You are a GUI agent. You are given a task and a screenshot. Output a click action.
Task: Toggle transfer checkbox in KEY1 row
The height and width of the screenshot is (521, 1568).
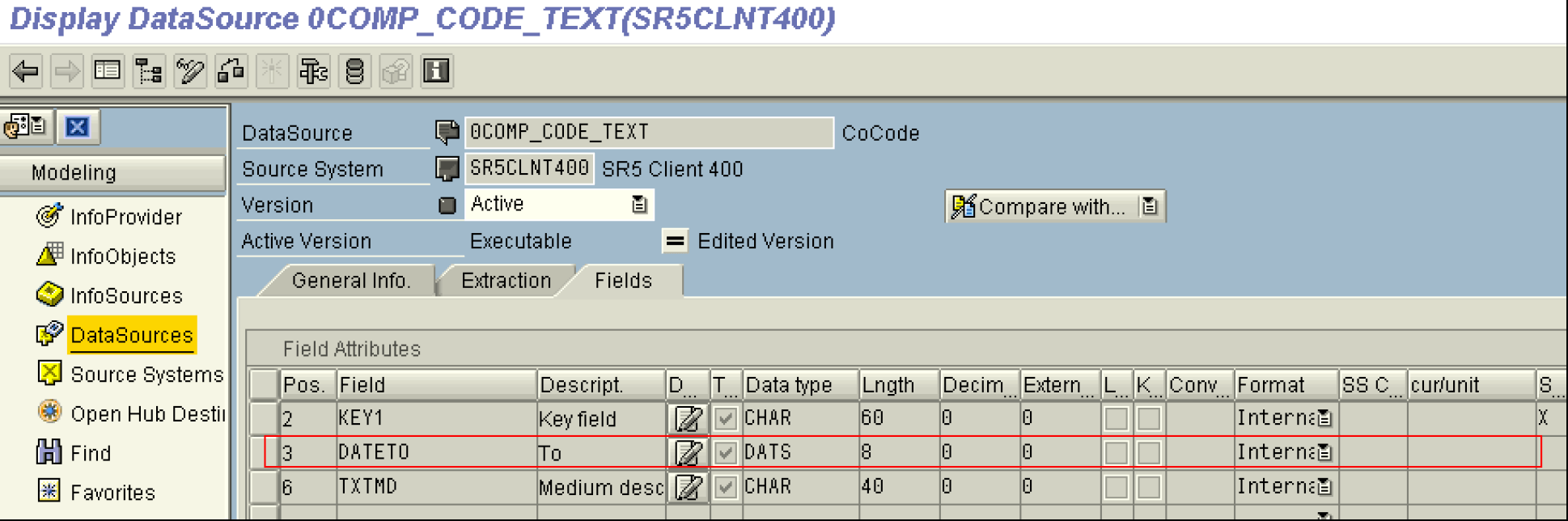[726, 418]
